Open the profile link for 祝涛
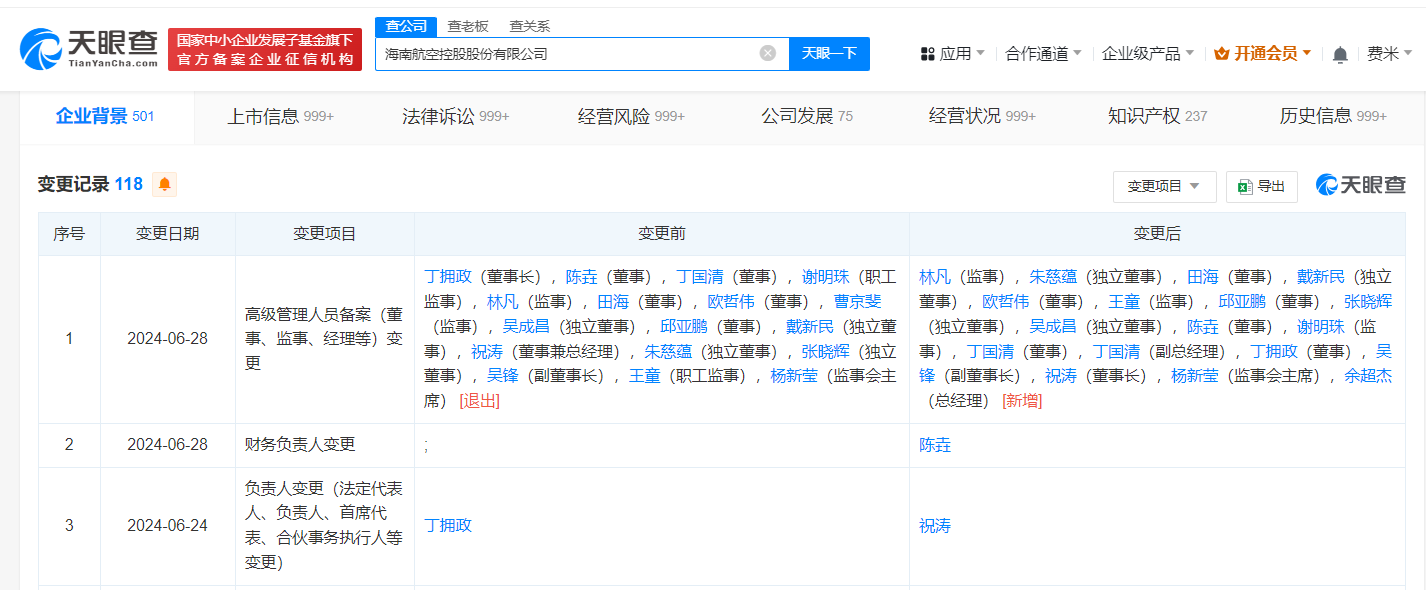 934,525
